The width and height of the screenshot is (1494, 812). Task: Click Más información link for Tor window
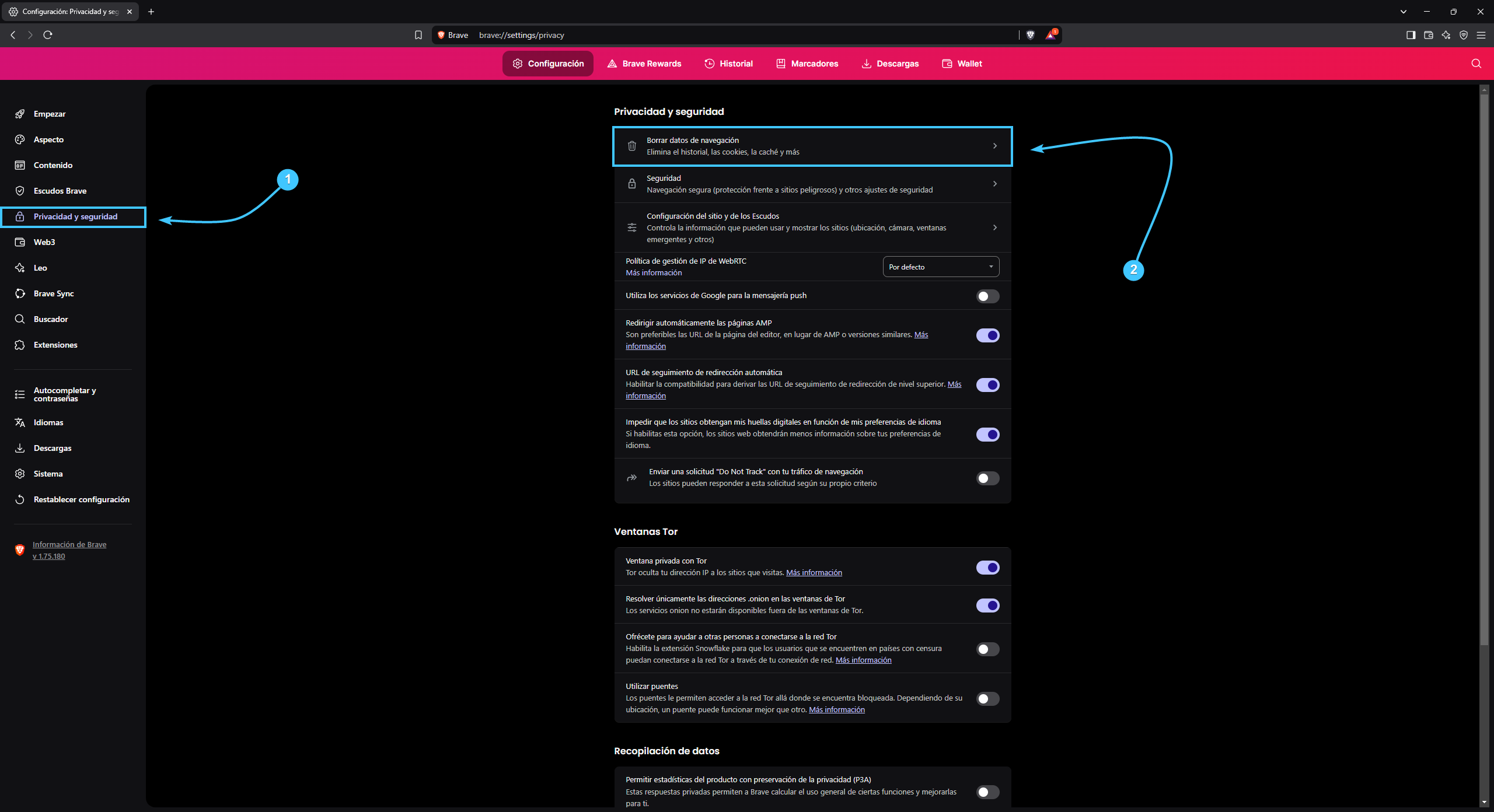[814, 572]
